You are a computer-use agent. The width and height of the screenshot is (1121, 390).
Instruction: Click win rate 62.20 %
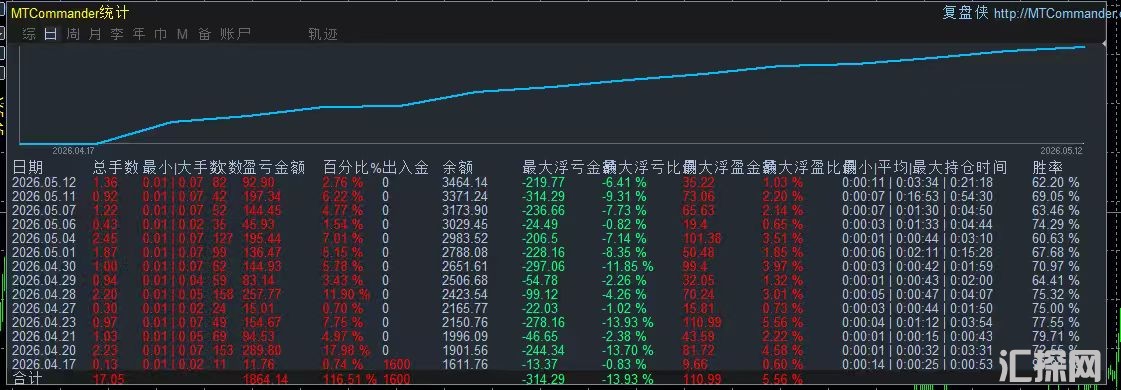click(x=1055, y=182)
